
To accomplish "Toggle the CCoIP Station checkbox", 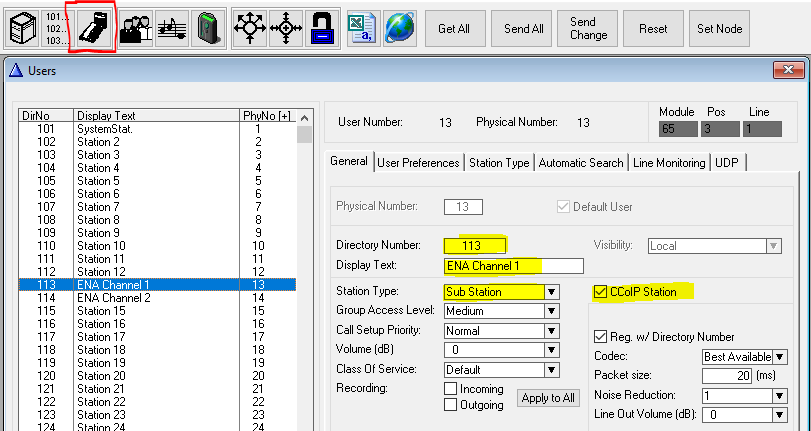I will click(600, 292).
